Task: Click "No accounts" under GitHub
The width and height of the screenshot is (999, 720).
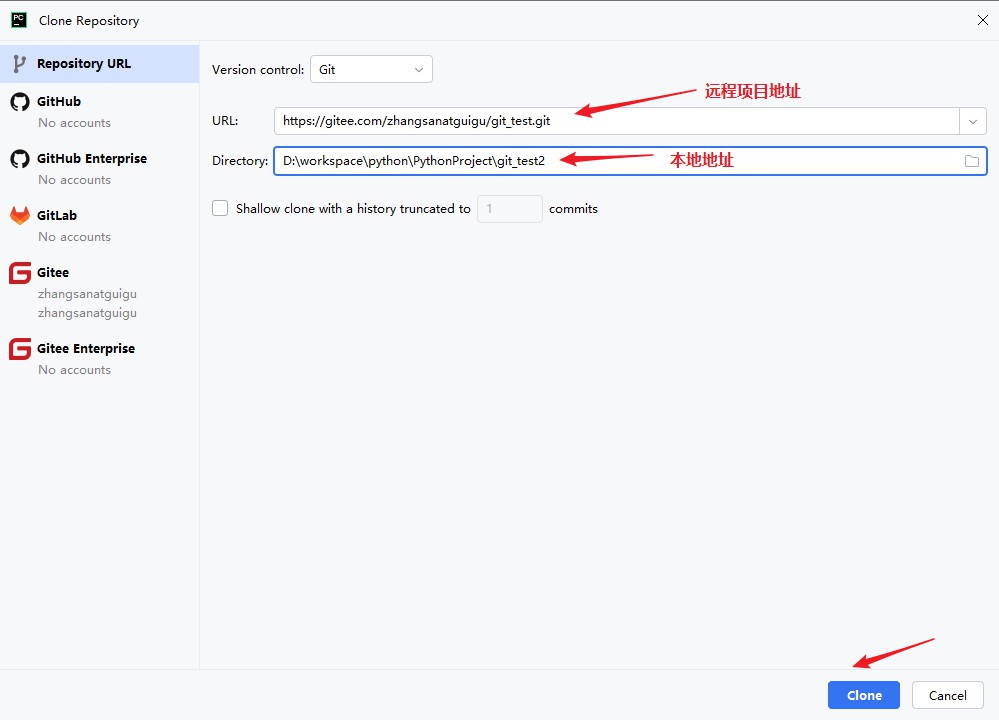Action: pos(75,123)
